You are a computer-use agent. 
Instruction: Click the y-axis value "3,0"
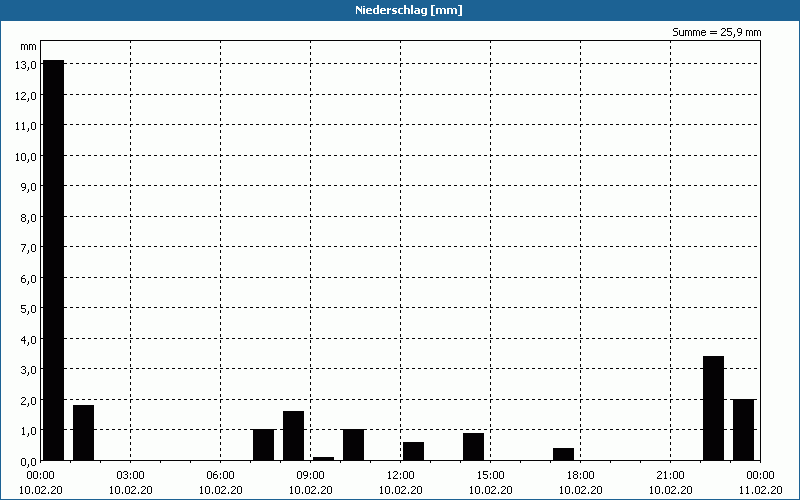(x=28, y=369)
